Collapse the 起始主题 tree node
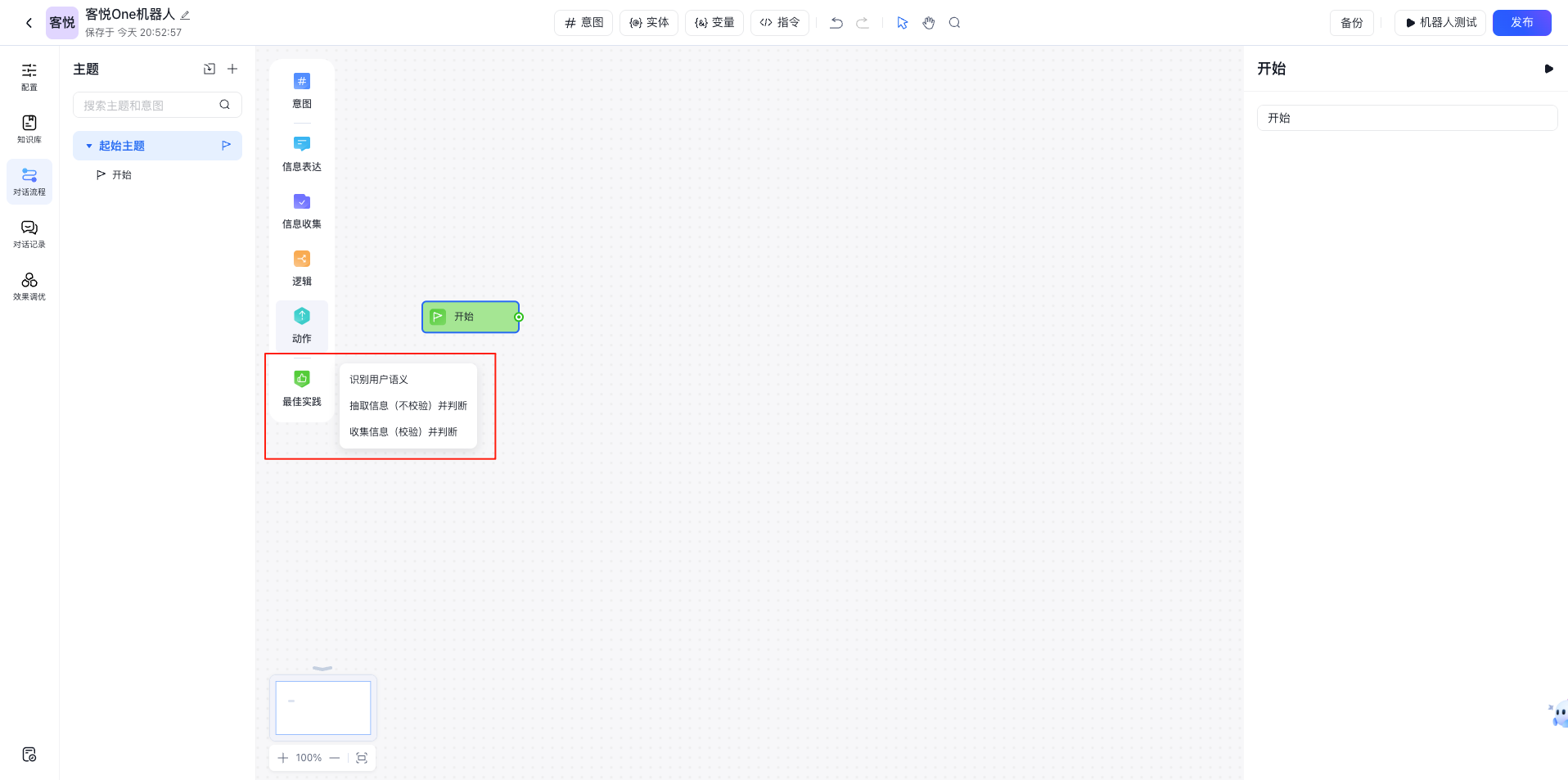The image size is (1568, 780). pyautogui.click(x=89, y=146)
